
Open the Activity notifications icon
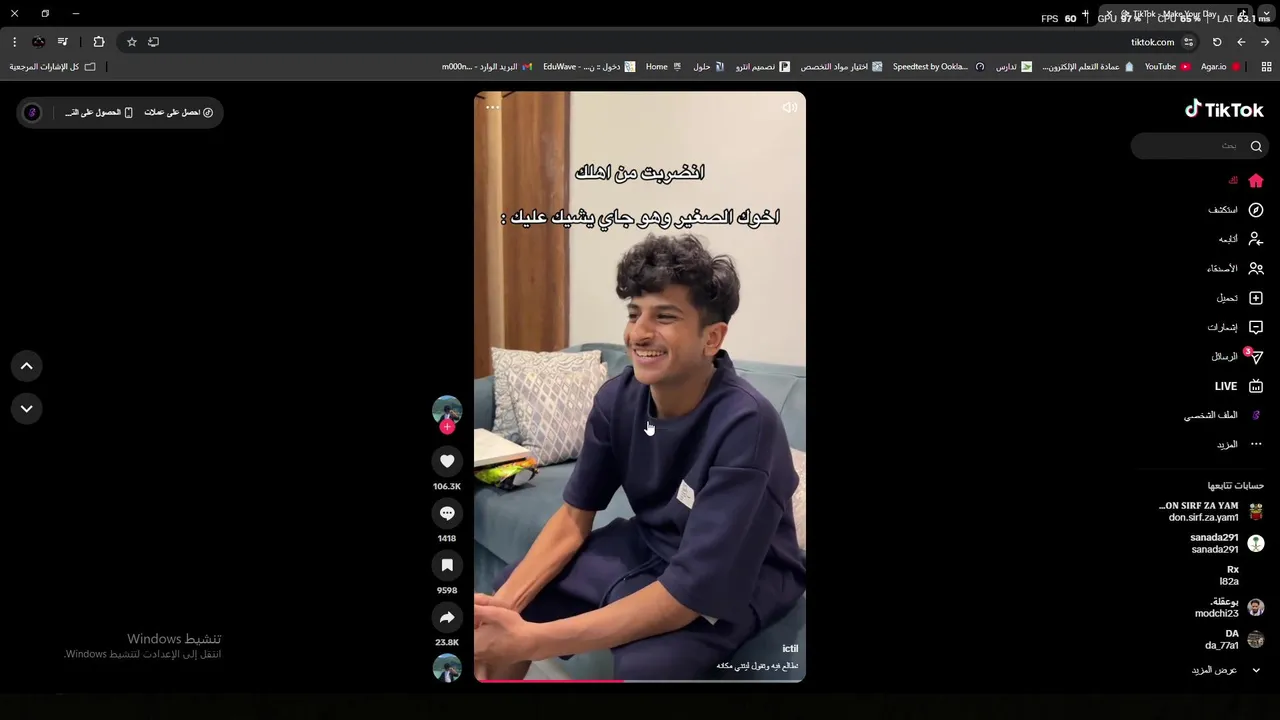(1256, 327)
